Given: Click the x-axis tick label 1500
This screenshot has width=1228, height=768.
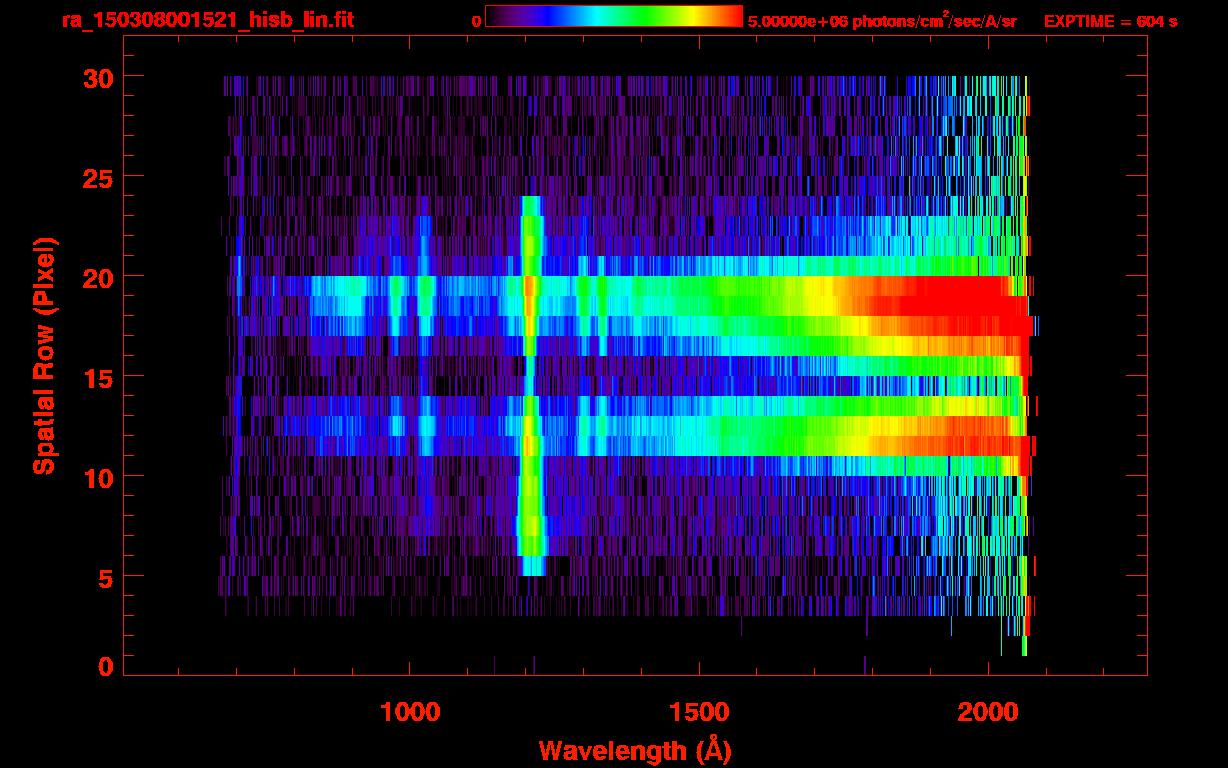Looking at the screenshot, I should (699, 712).
